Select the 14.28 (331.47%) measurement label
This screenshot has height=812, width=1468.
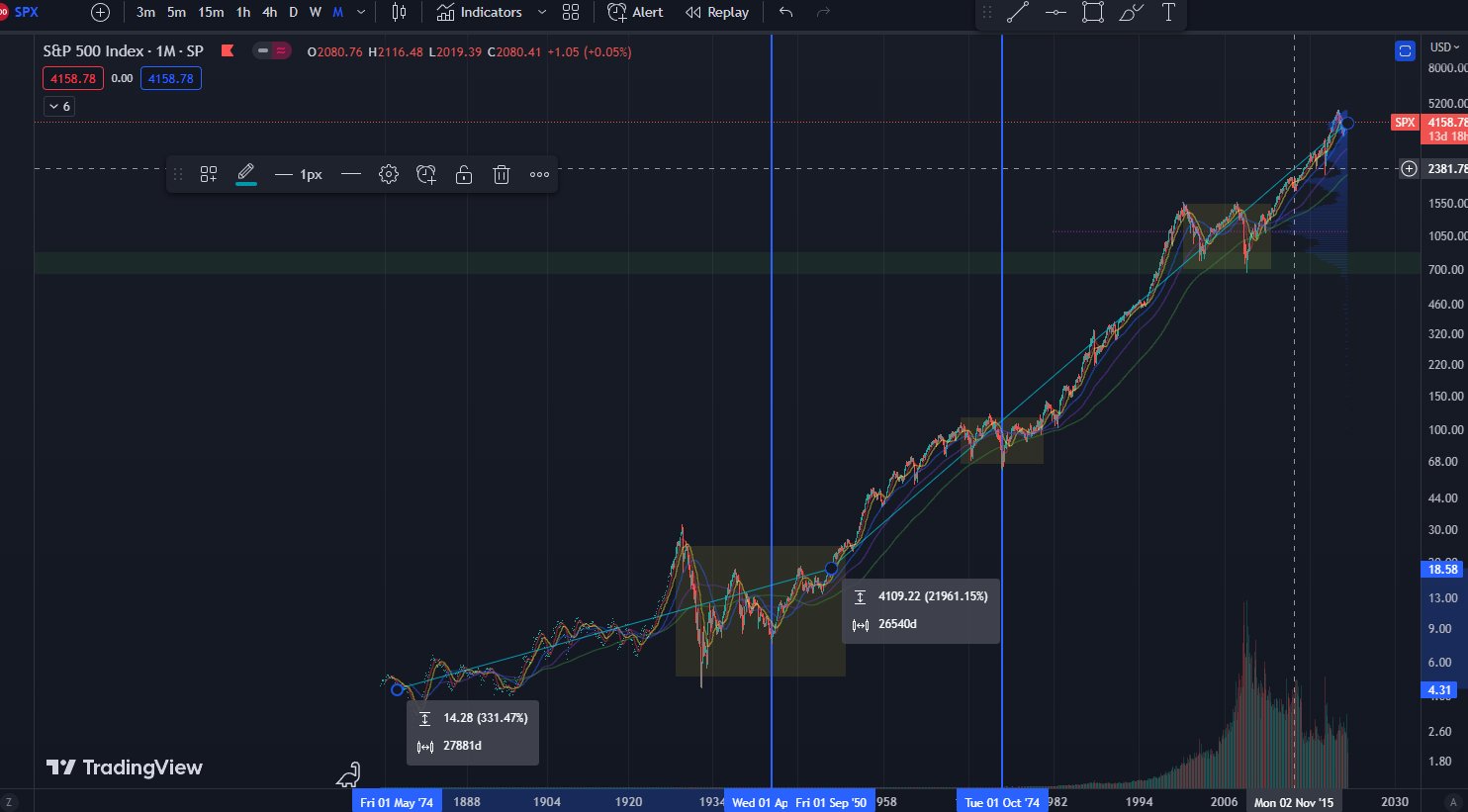[x=473, y=732]
